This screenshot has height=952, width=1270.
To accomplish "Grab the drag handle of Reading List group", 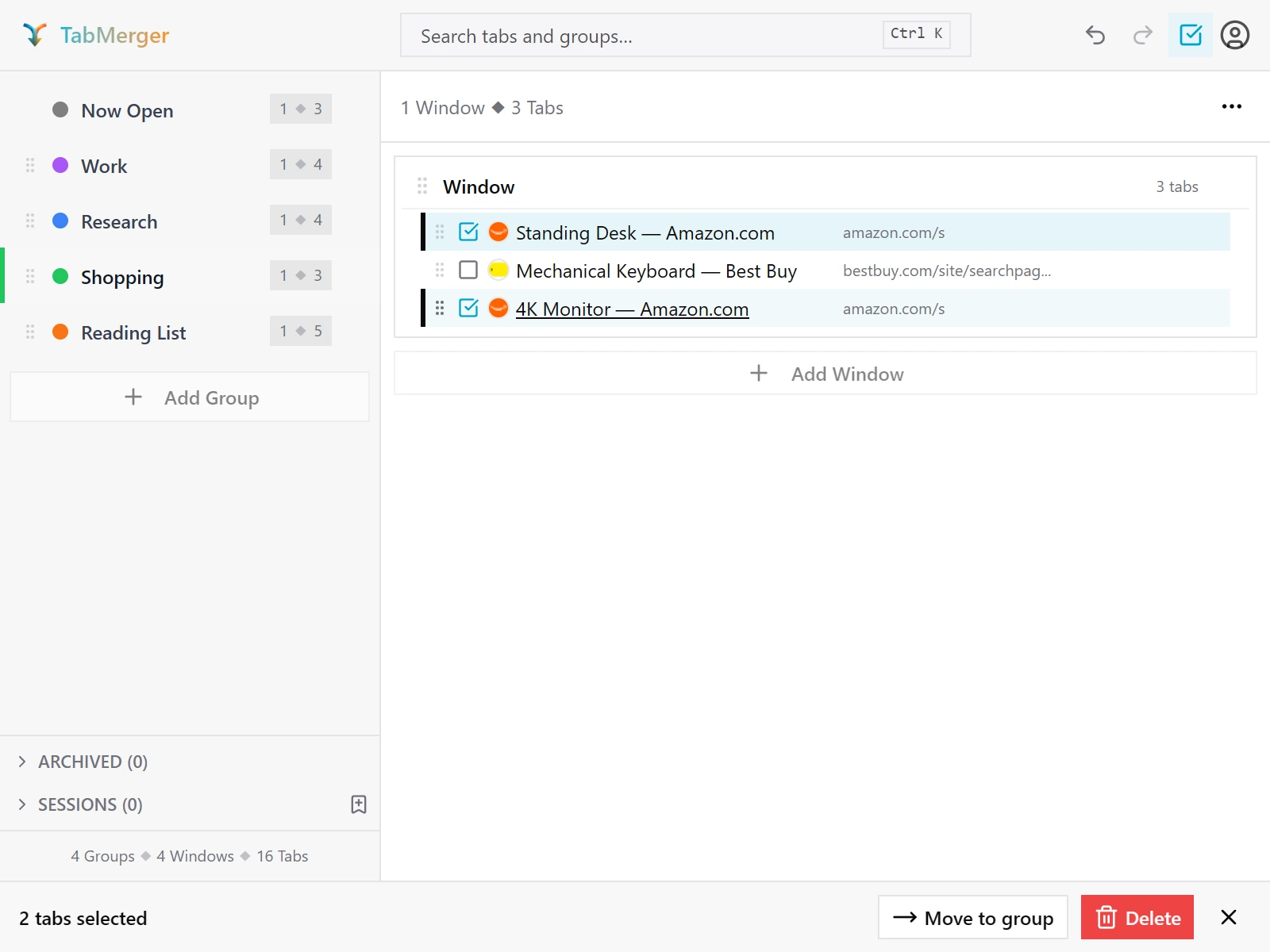I will click(x=30, y=332).
